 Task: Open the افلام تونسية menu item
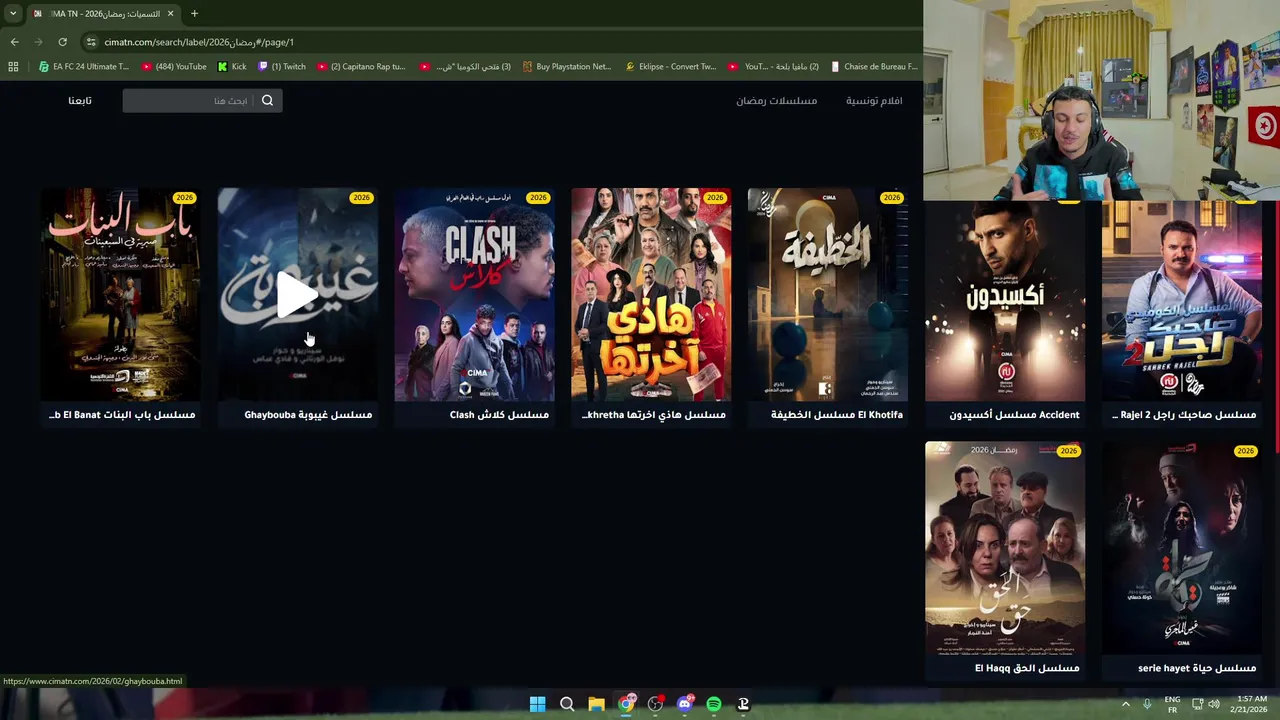point(874,100)
